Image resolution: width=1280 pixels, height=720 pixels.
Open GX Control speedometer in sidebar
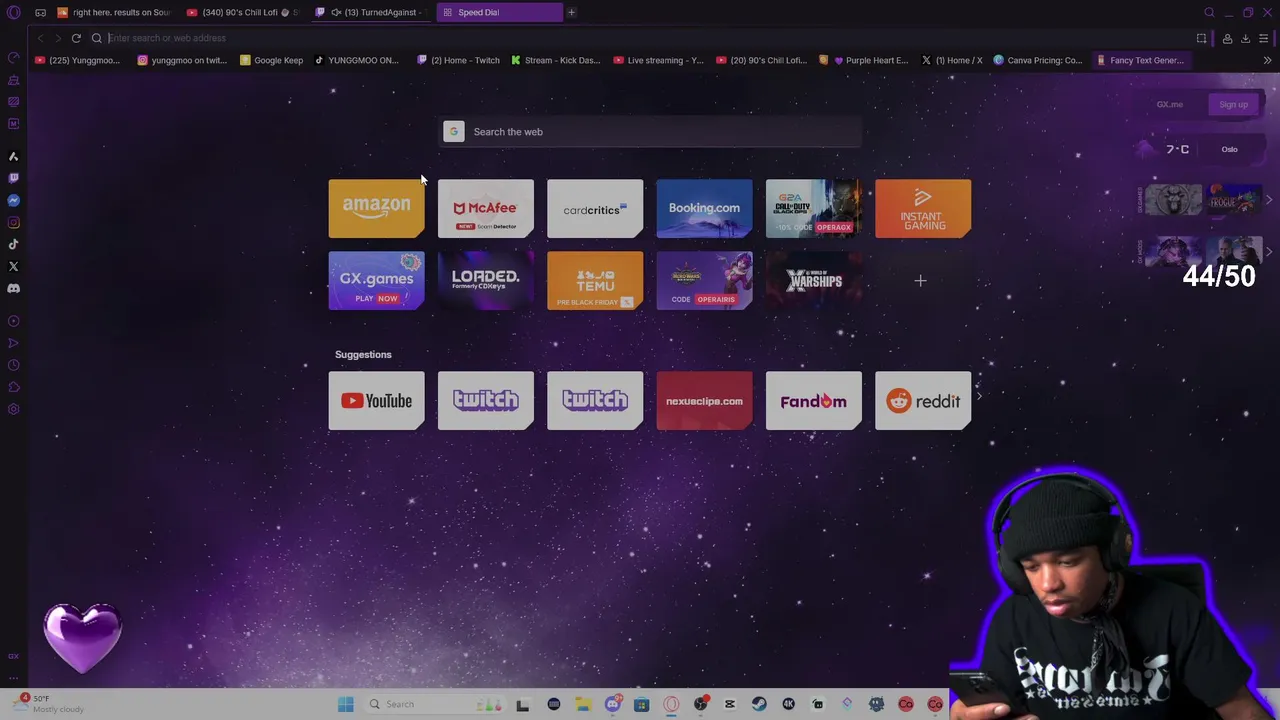click(x=14, y=58)
